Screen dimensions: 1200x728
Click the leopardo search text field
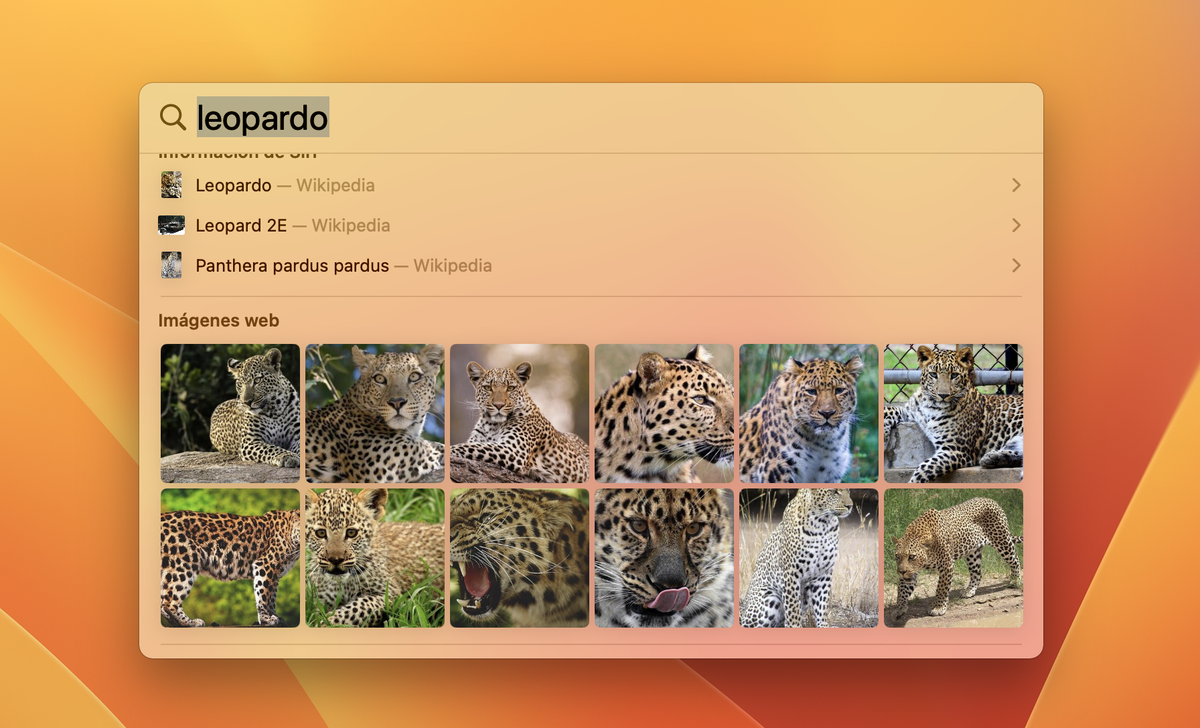600,118
